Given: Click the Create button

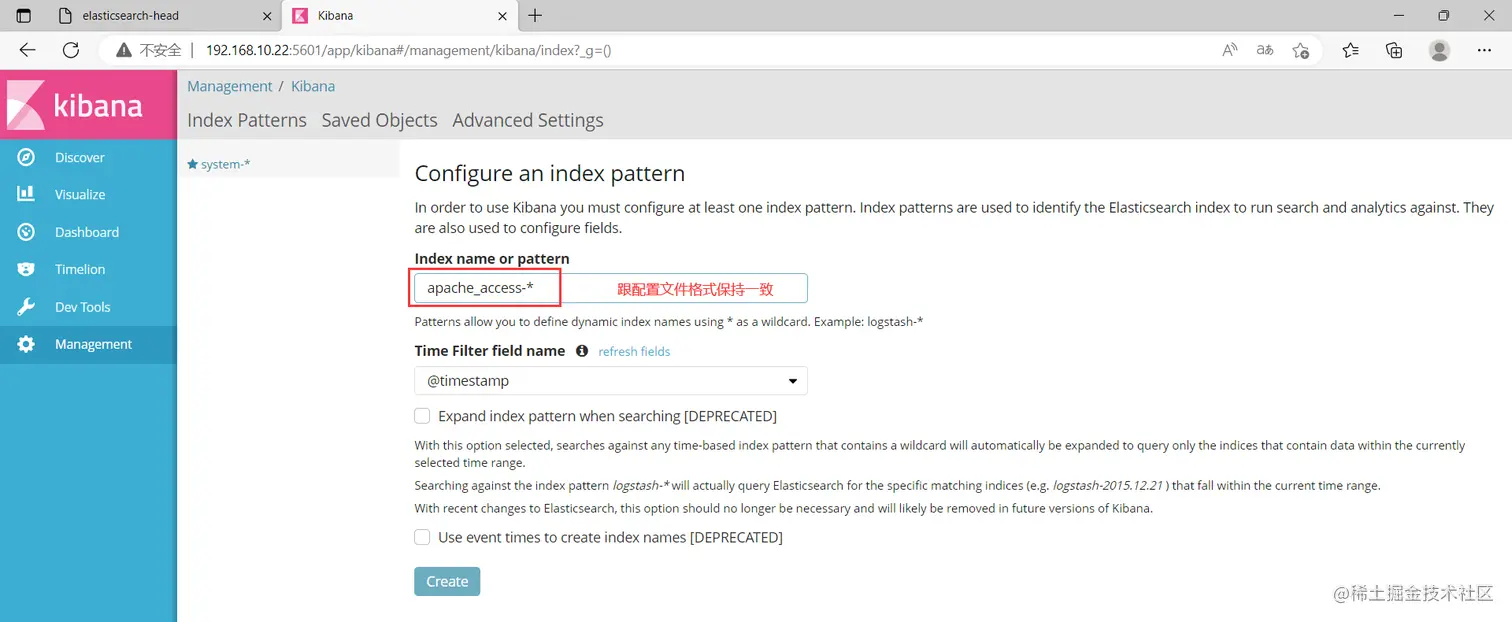Looking at the screenshot, I should click(447, 581).
